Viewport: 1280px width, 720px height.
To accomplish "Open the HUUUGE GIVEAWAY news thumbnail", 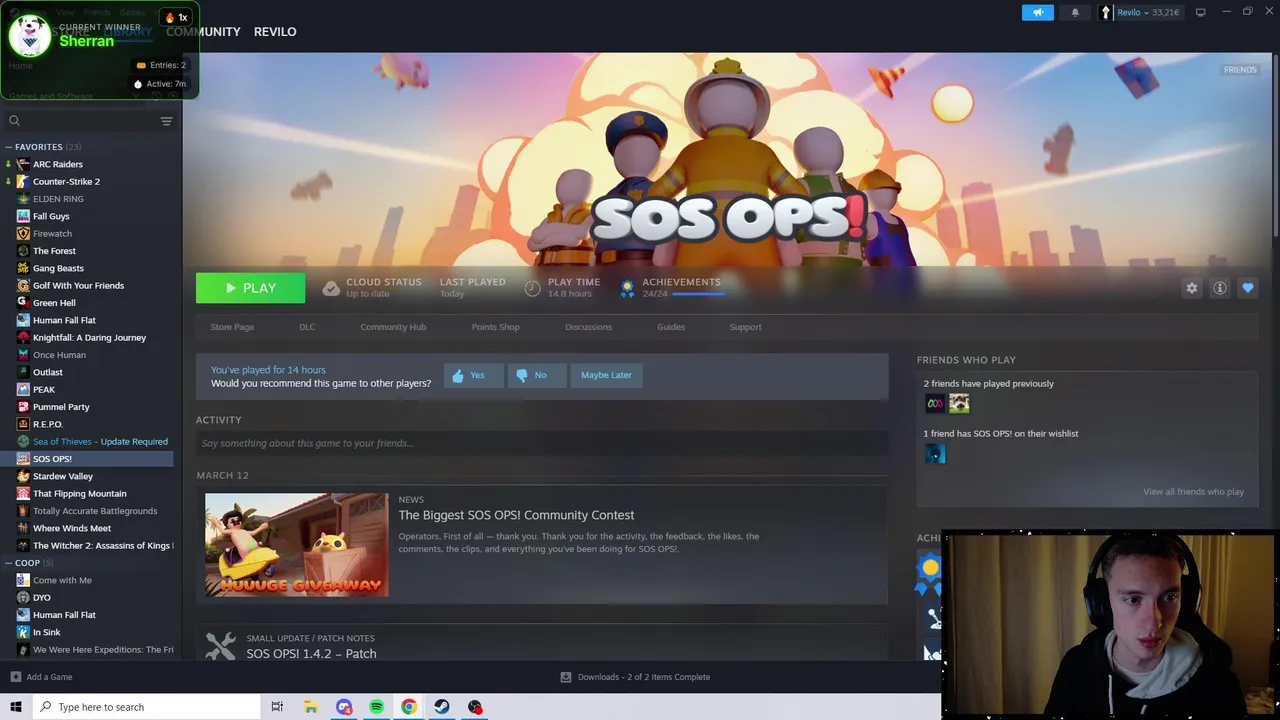I will coord(297,545).
